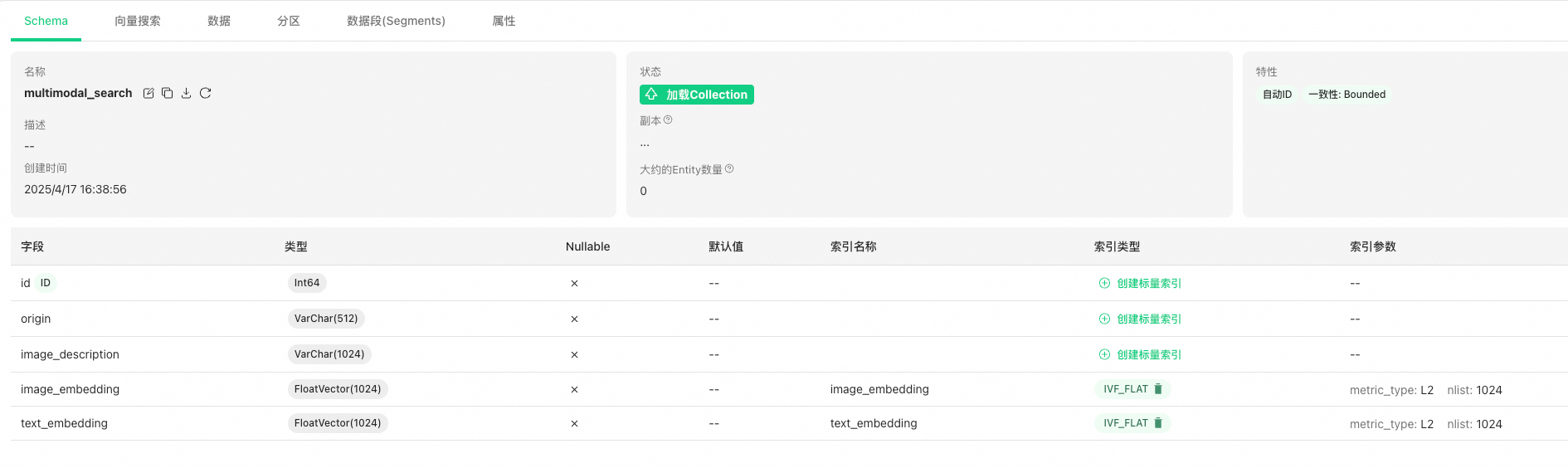
Task: Create scalar index for origin field
Action: pos(1140,319)
